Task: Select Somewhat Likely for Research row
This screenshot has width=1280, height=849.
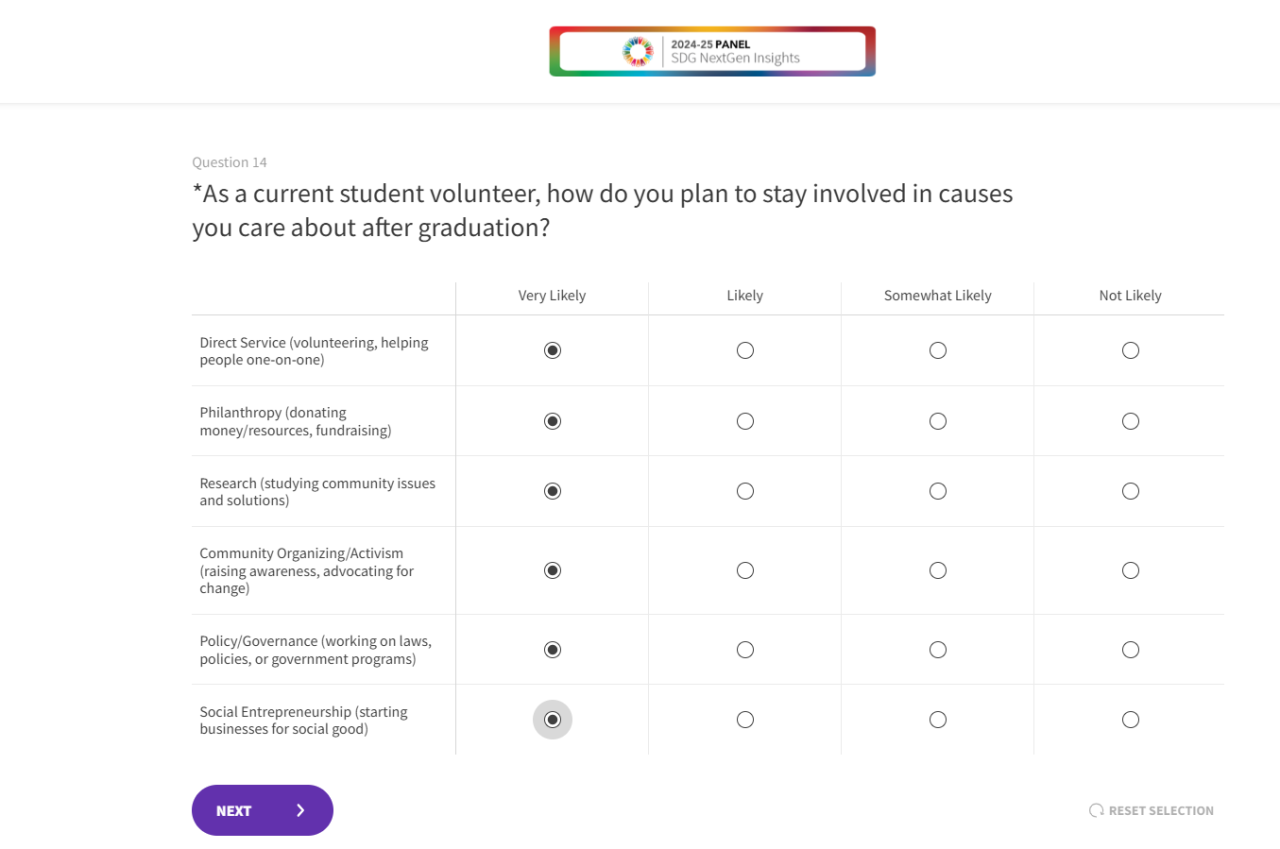Action: point(938,491)
